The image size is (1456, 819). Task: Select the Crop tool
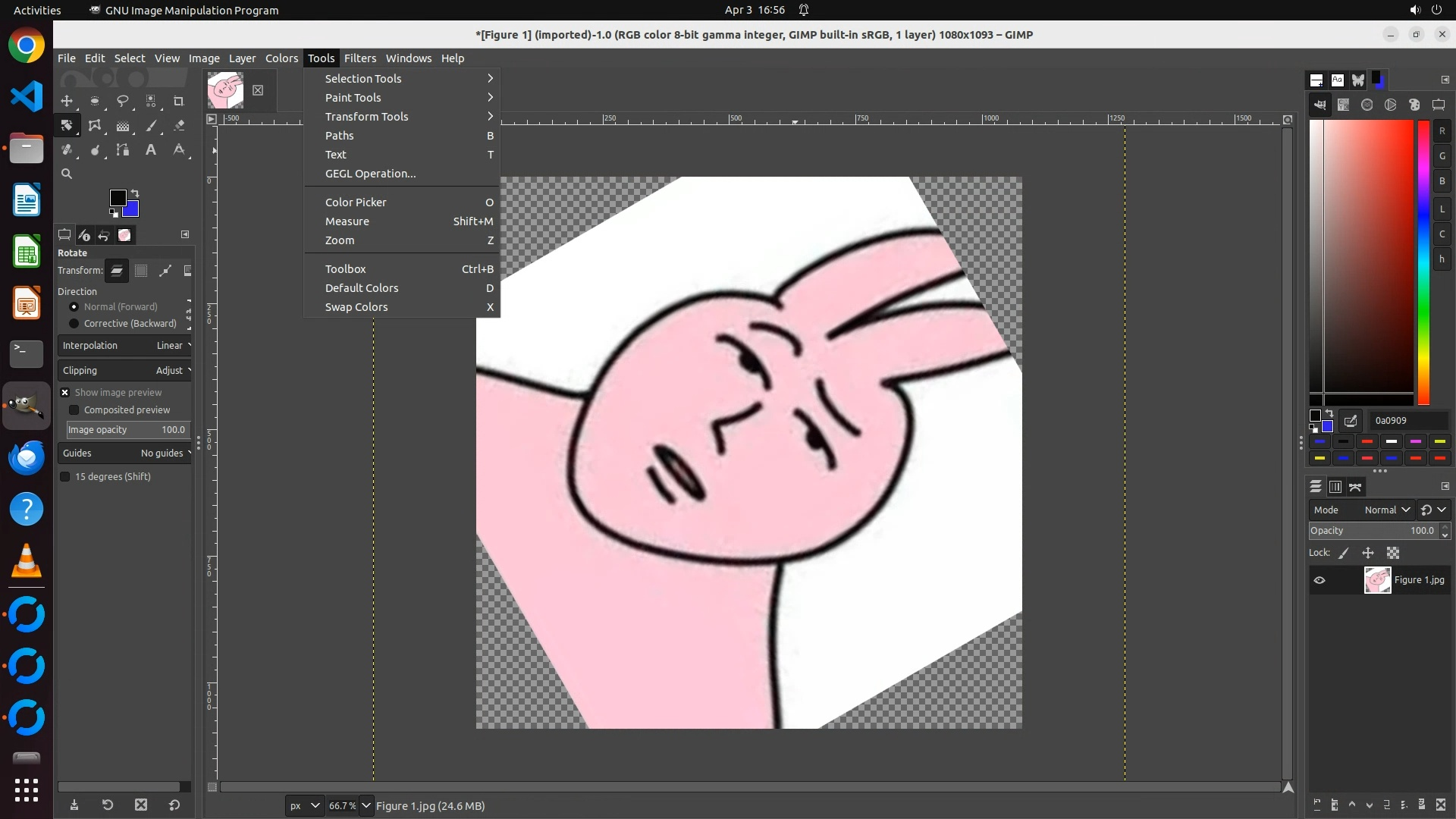[179, 101]
